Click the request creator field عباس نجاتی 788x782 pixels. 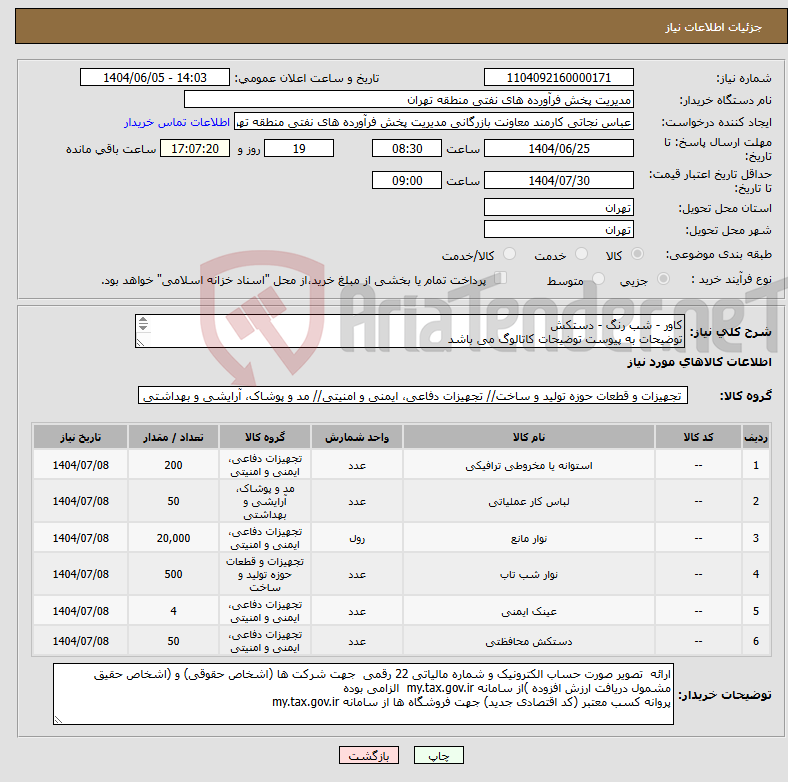[x=434, y=122]
